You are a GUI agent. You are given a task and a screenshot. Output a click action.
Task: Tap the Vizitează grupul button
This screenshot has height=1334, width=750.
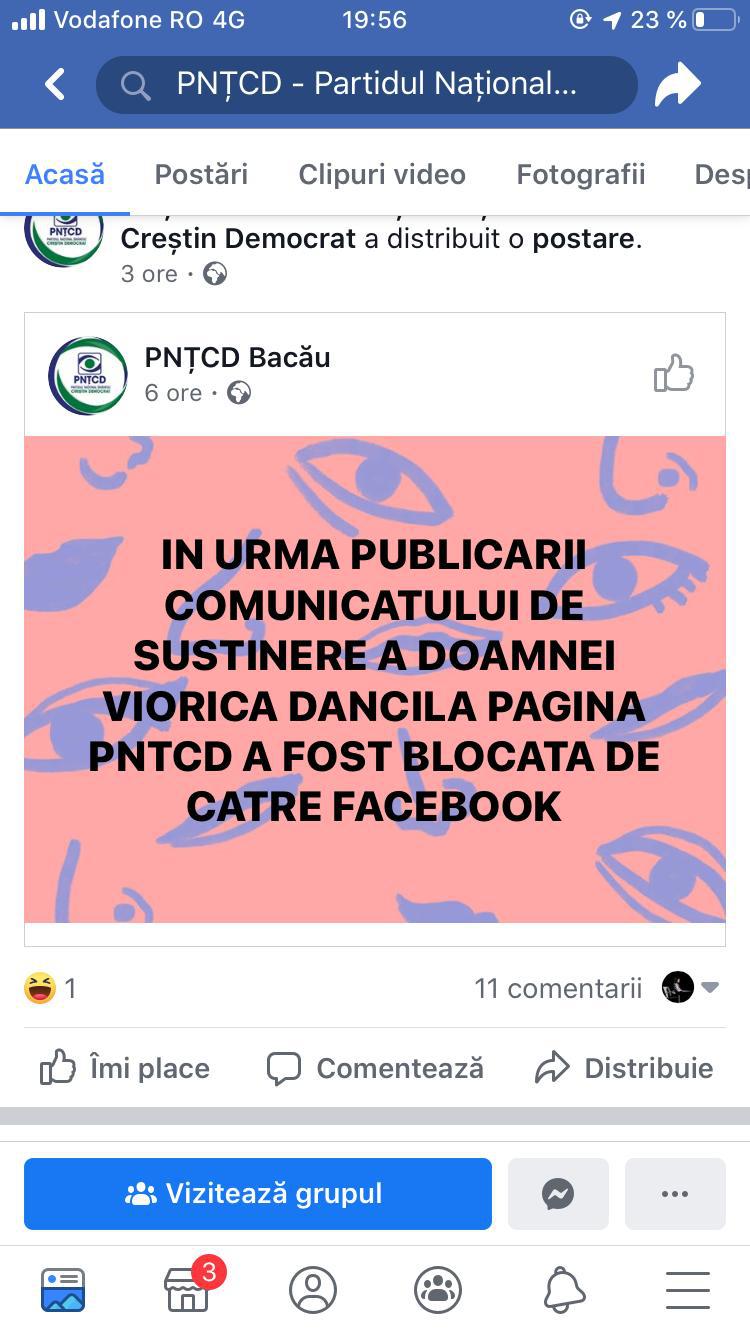(x=258, y=1194)
